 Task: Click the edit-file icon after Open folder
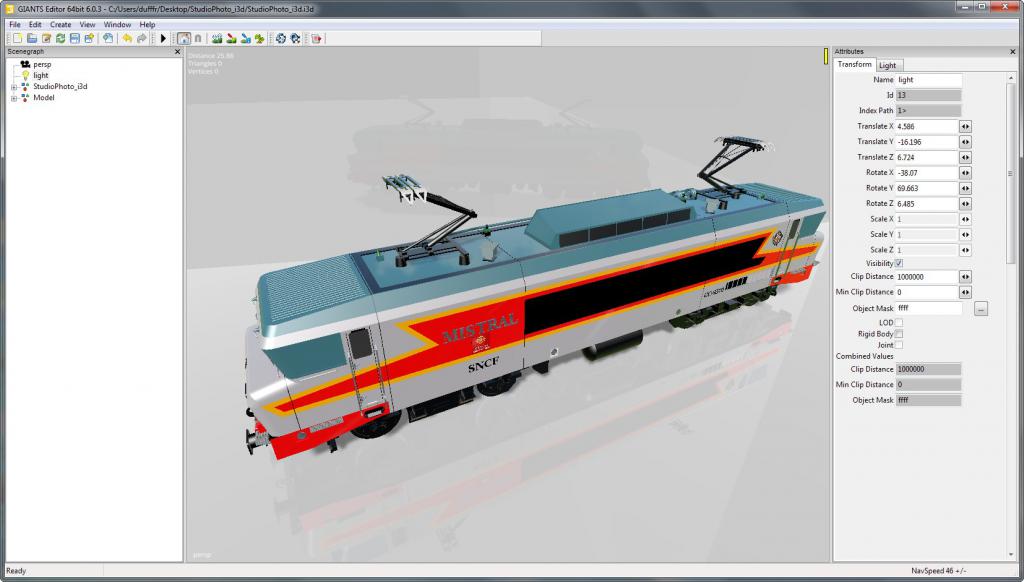[46, 39]
